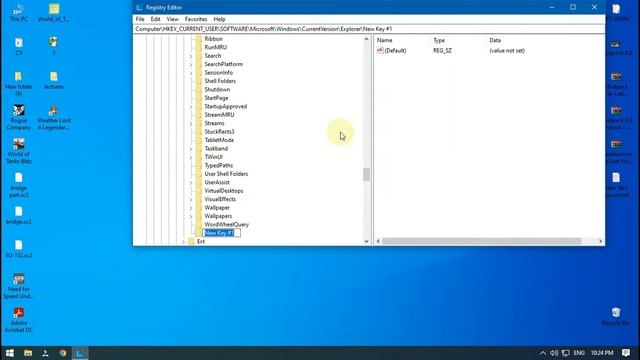The image size is (640, 360).
Task: Expand the SearchPlatform registry key
Action: click(191, 64)
